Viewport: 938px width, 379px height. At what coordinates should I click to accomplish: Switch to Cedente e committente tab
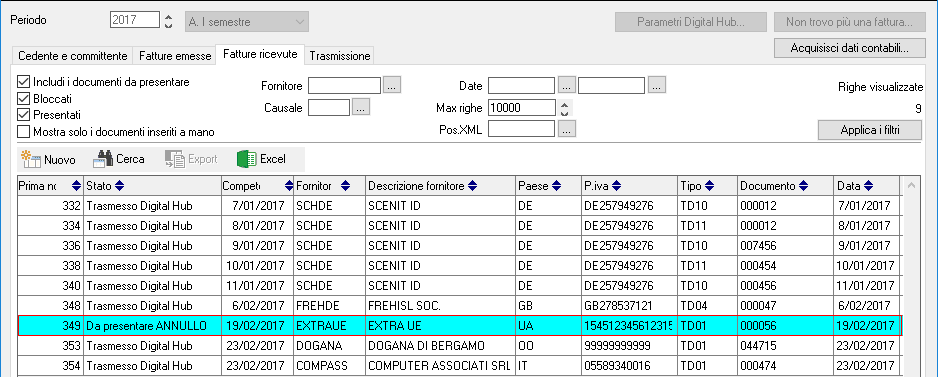click(x=73, y=56)
